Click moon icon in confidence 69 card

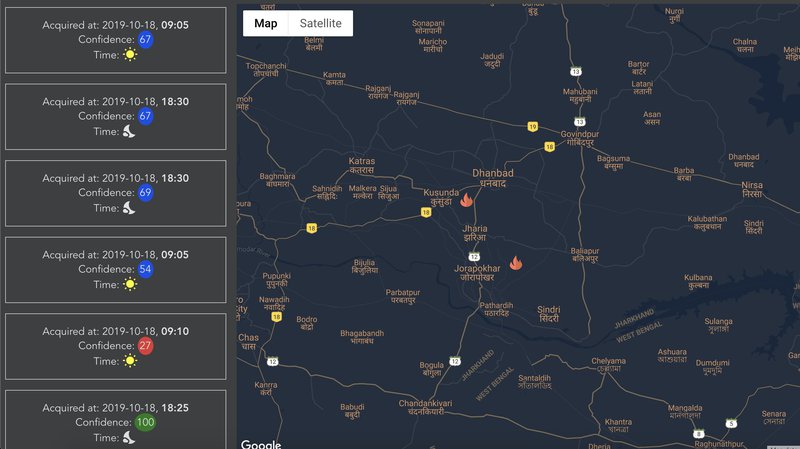pyautogui.click(x=129, y=208)
